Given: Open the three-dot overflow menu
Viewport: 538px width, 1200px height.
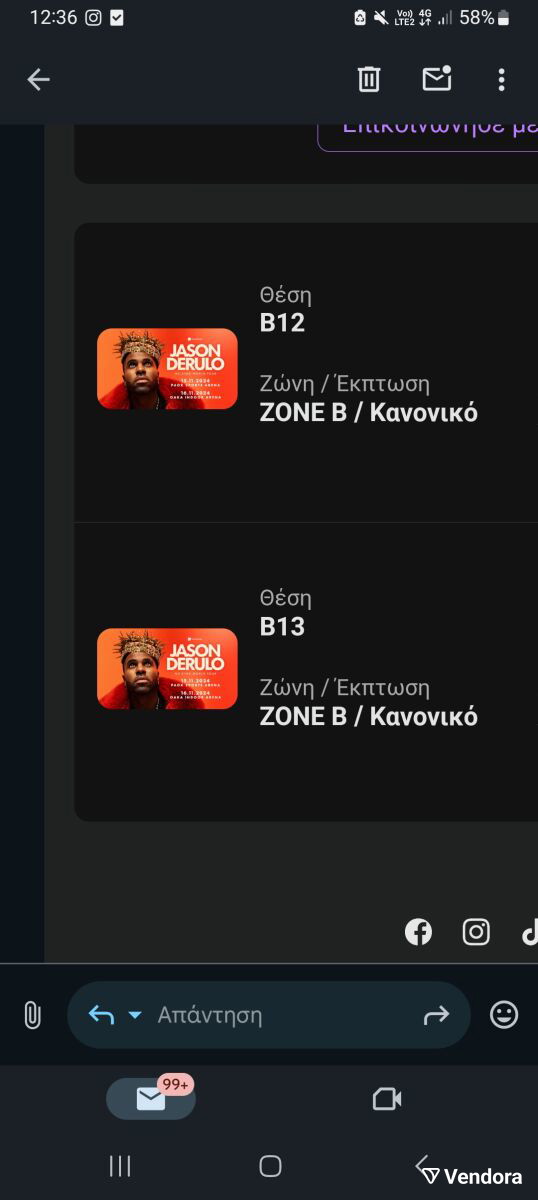Looking at the screenshot, I should click(x=501, y=80).
